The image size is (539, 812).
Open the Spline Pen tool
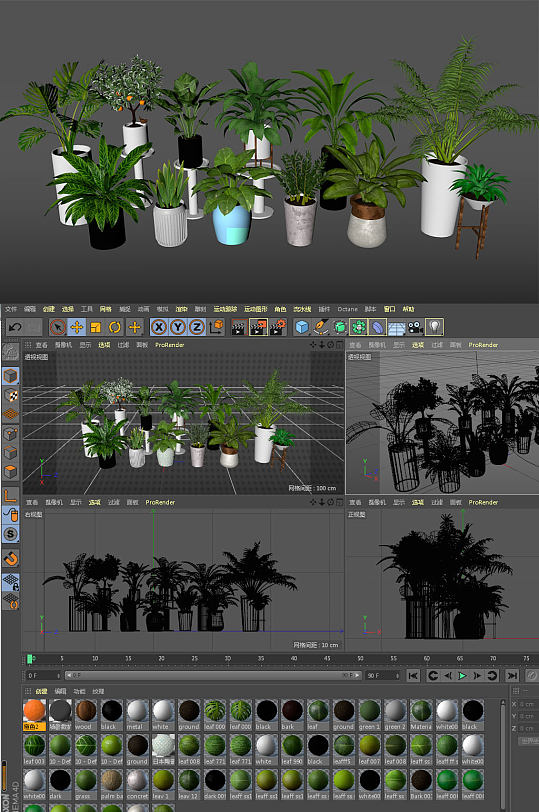(321, 327)
